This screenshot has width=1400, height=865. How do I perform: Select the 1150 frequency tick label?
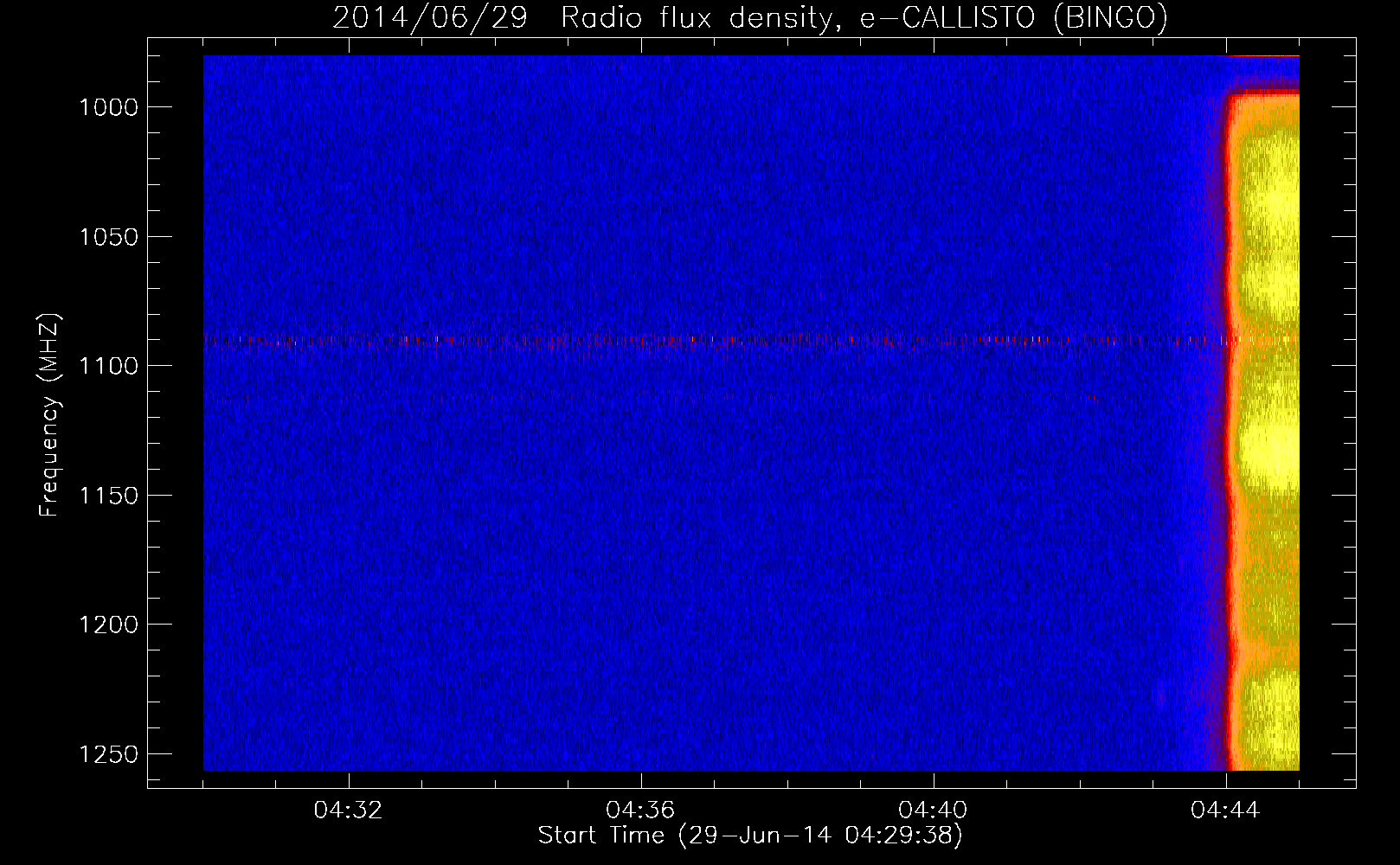coord(108,496)
